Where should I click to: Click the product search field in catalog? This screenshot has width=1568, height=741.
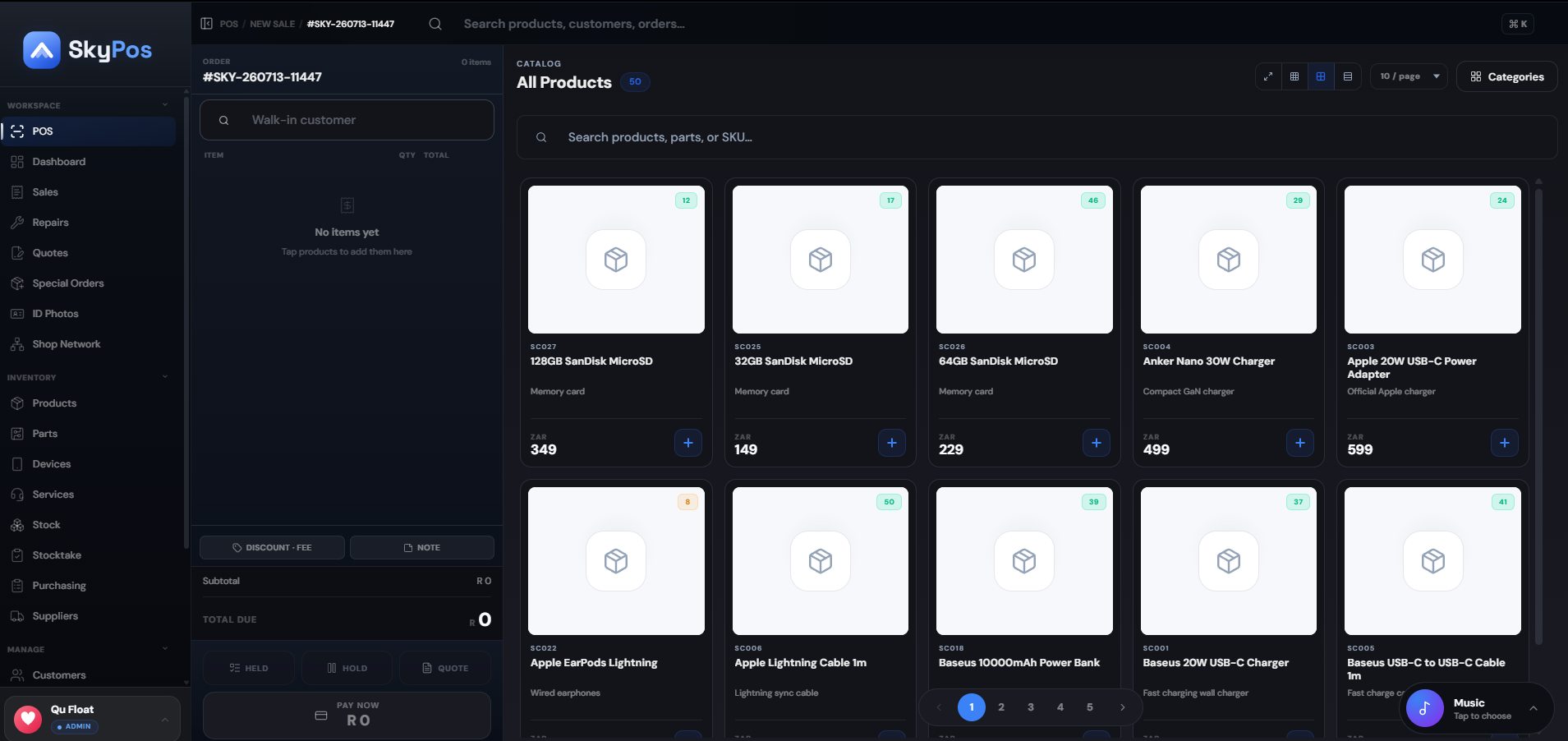pos(1037,137)
